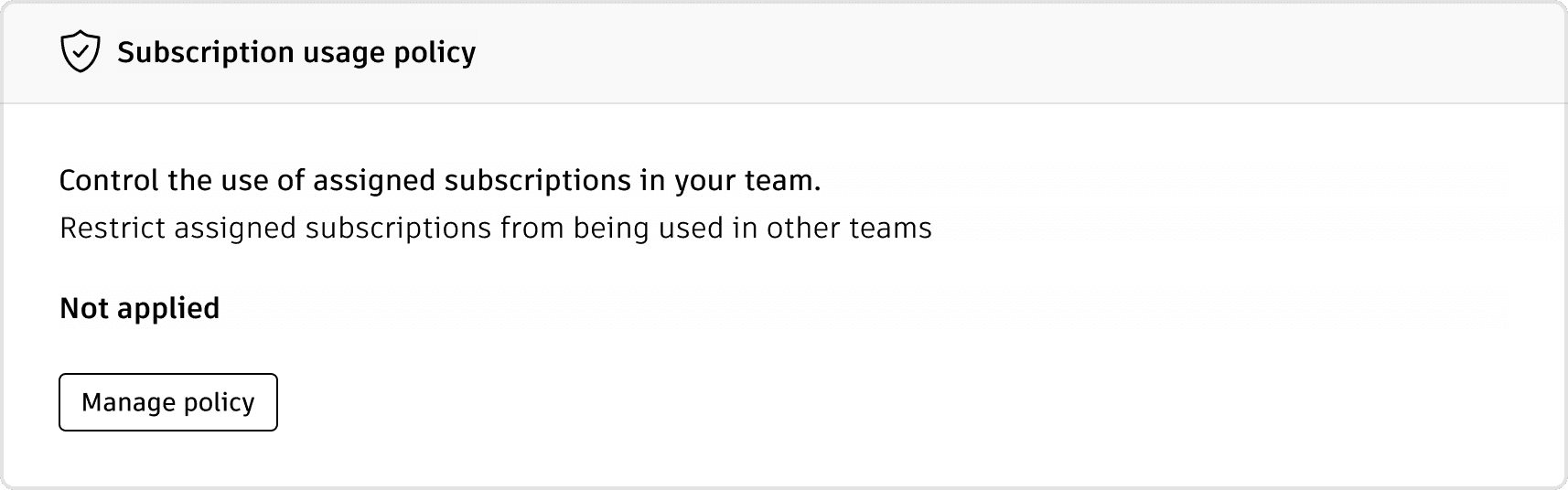Image resolution: width=1568 pixels, height=490 pixels.
Task: Click the 'Restrict assigned subscriptions' description line
Action: 495,228
